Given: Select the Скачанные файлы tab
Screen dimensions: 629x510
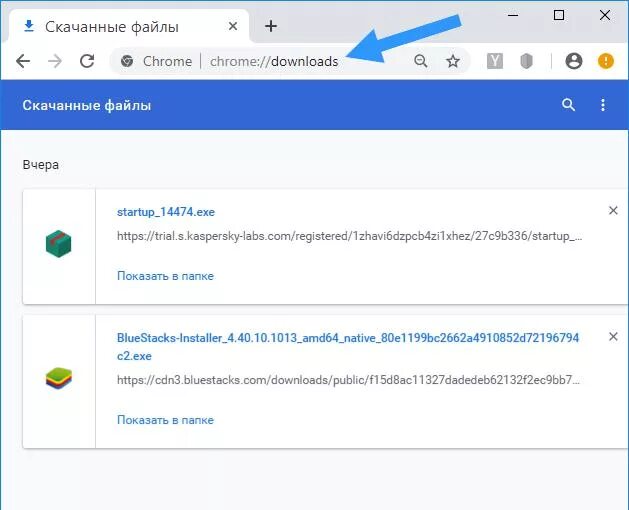Looking at the screenshot, I should pos(128,26).
